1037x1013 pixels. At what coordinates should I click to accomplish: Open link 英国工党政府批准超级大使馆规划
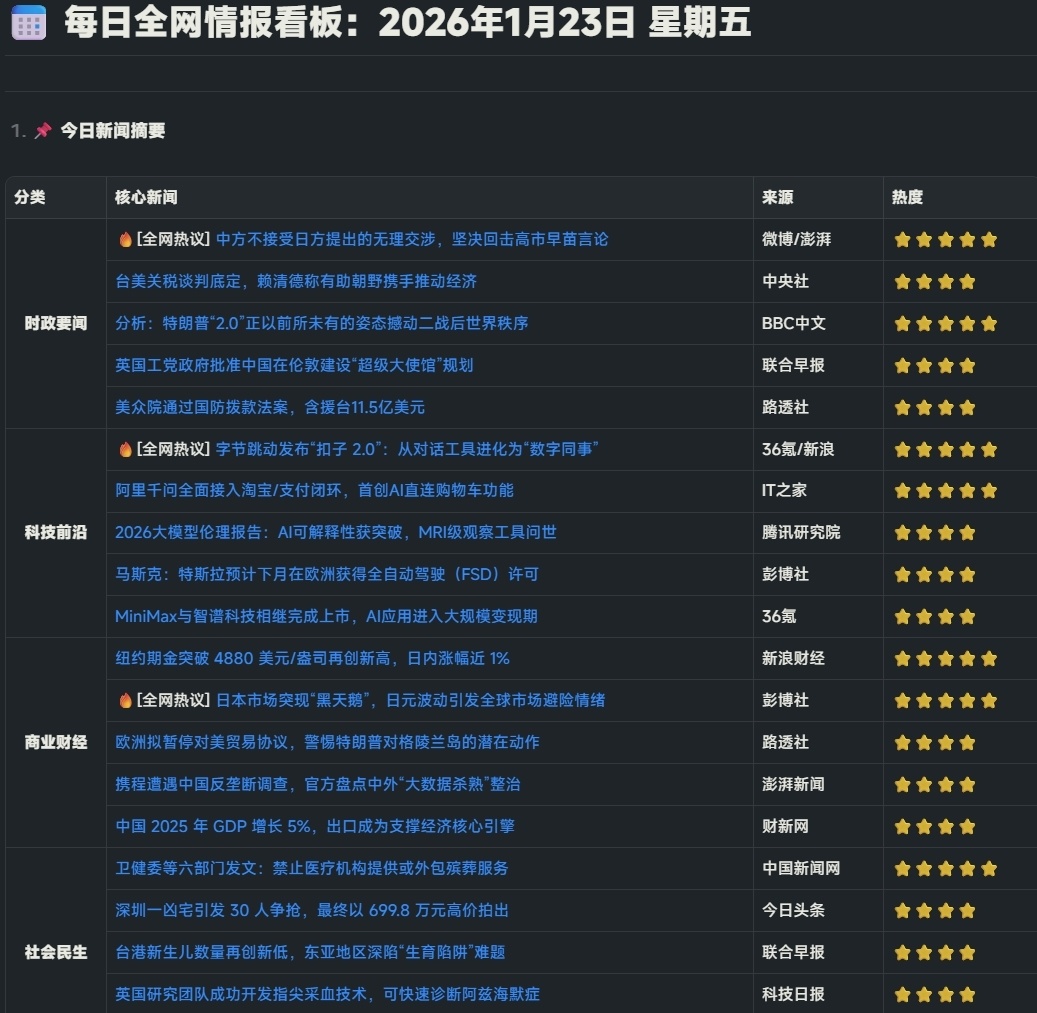click(294, 365)
